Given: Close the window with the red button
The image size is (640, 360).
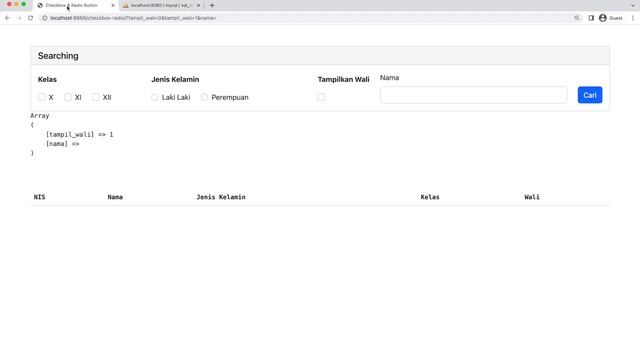Looking at the screenshot, I should pyautogui.click(x=9, y=4).
